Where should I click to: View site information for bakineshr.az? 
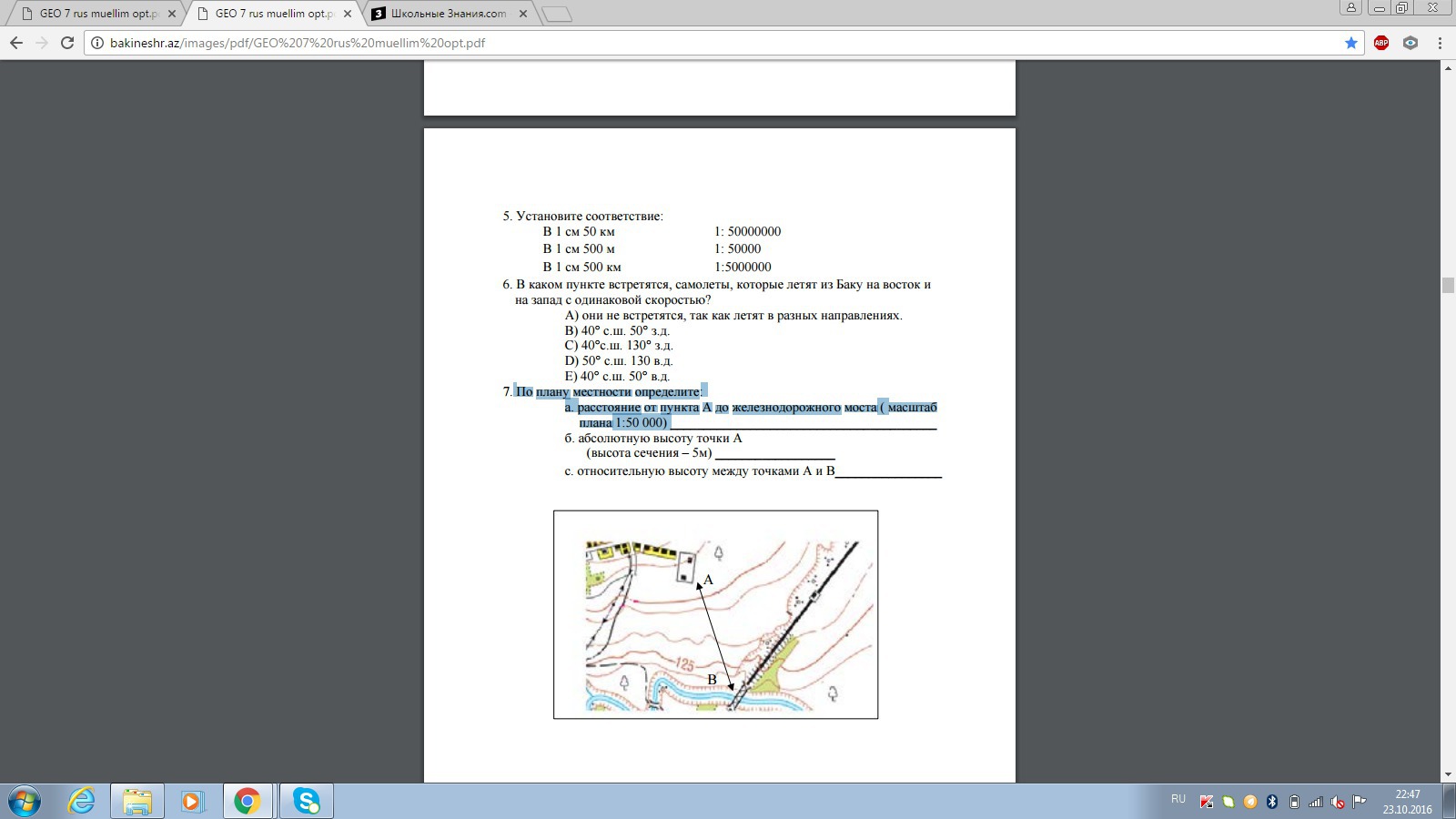(97, 43)
